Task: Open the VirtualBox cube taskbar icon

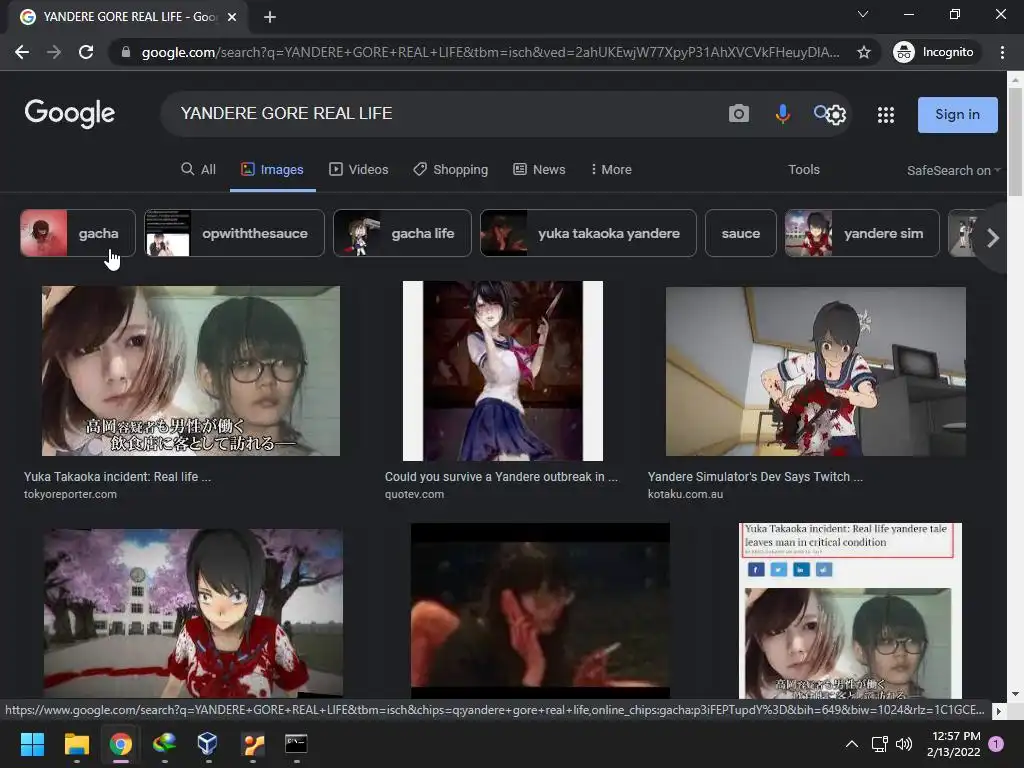Action: 208,743
